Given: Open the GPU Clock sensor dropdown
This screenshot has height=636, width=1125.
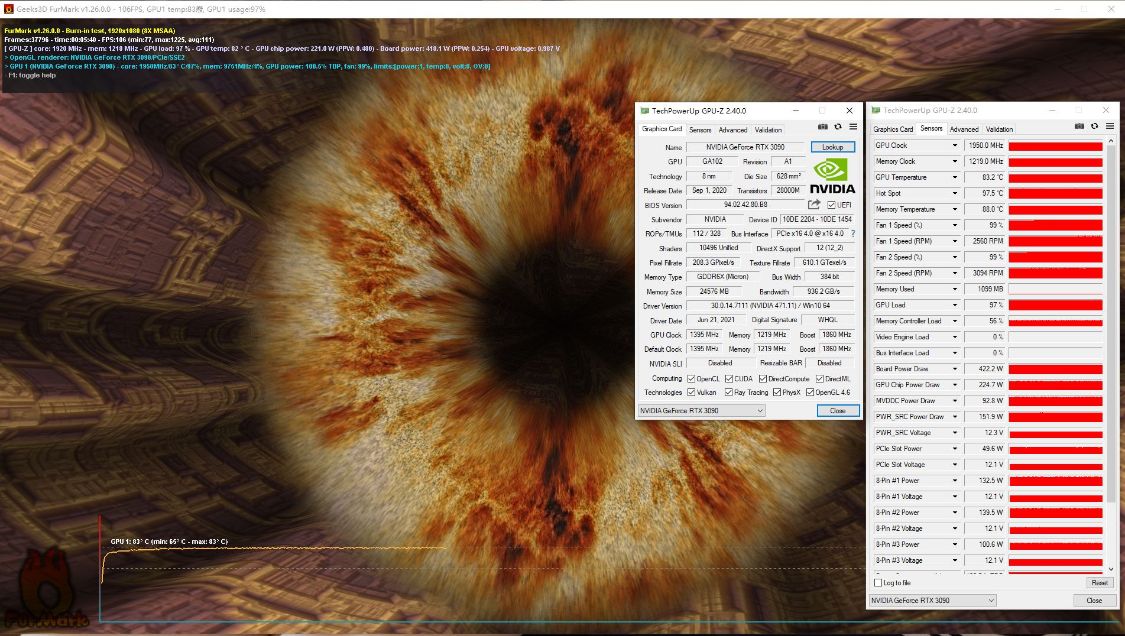Looking at the screenshot, I should tap(954, 146).
